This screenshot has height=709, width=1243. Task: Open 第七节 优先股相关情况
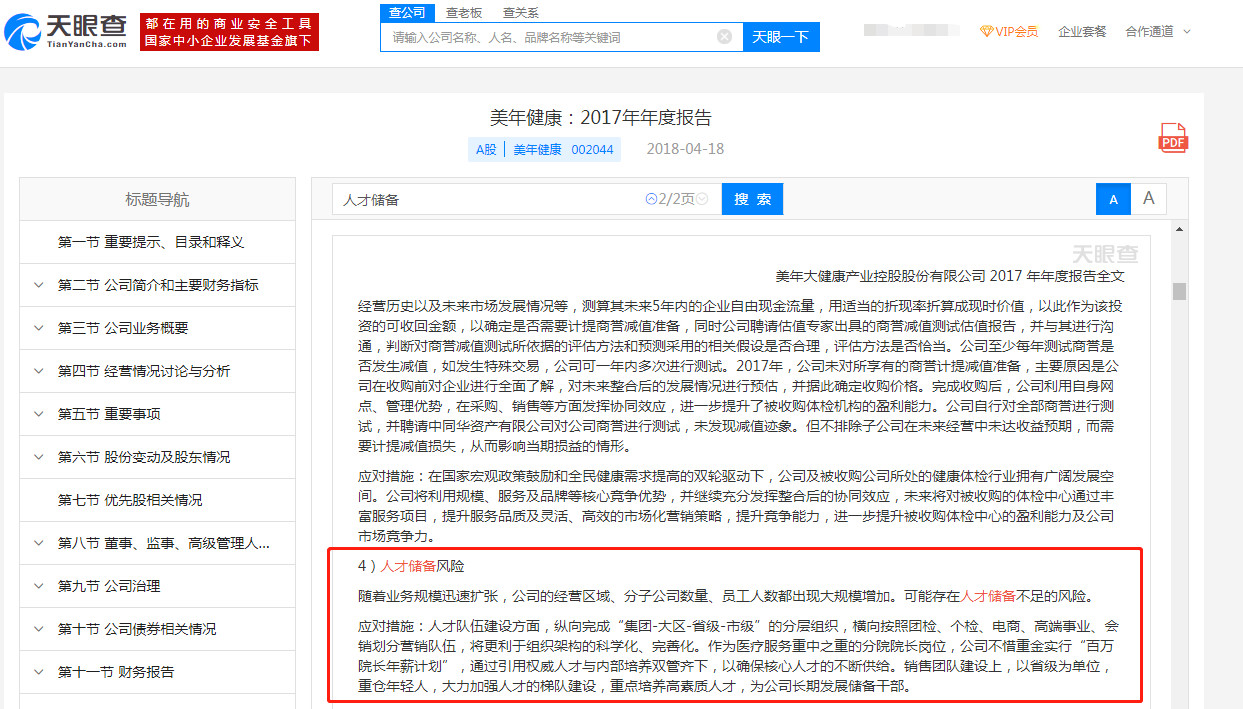coord(130,500)
